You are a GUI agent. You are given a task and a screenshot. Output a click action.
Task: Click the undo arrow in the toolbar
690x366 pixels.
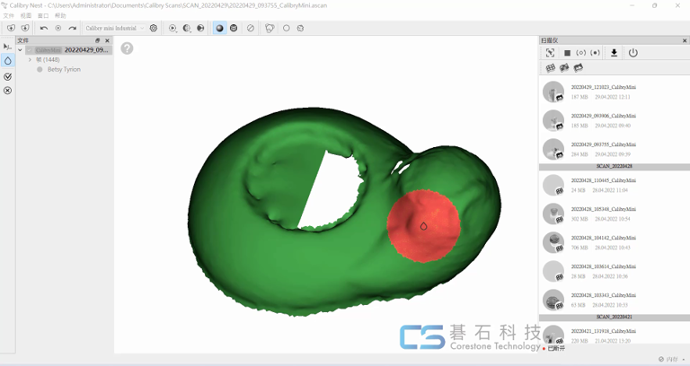click(44, 28)
